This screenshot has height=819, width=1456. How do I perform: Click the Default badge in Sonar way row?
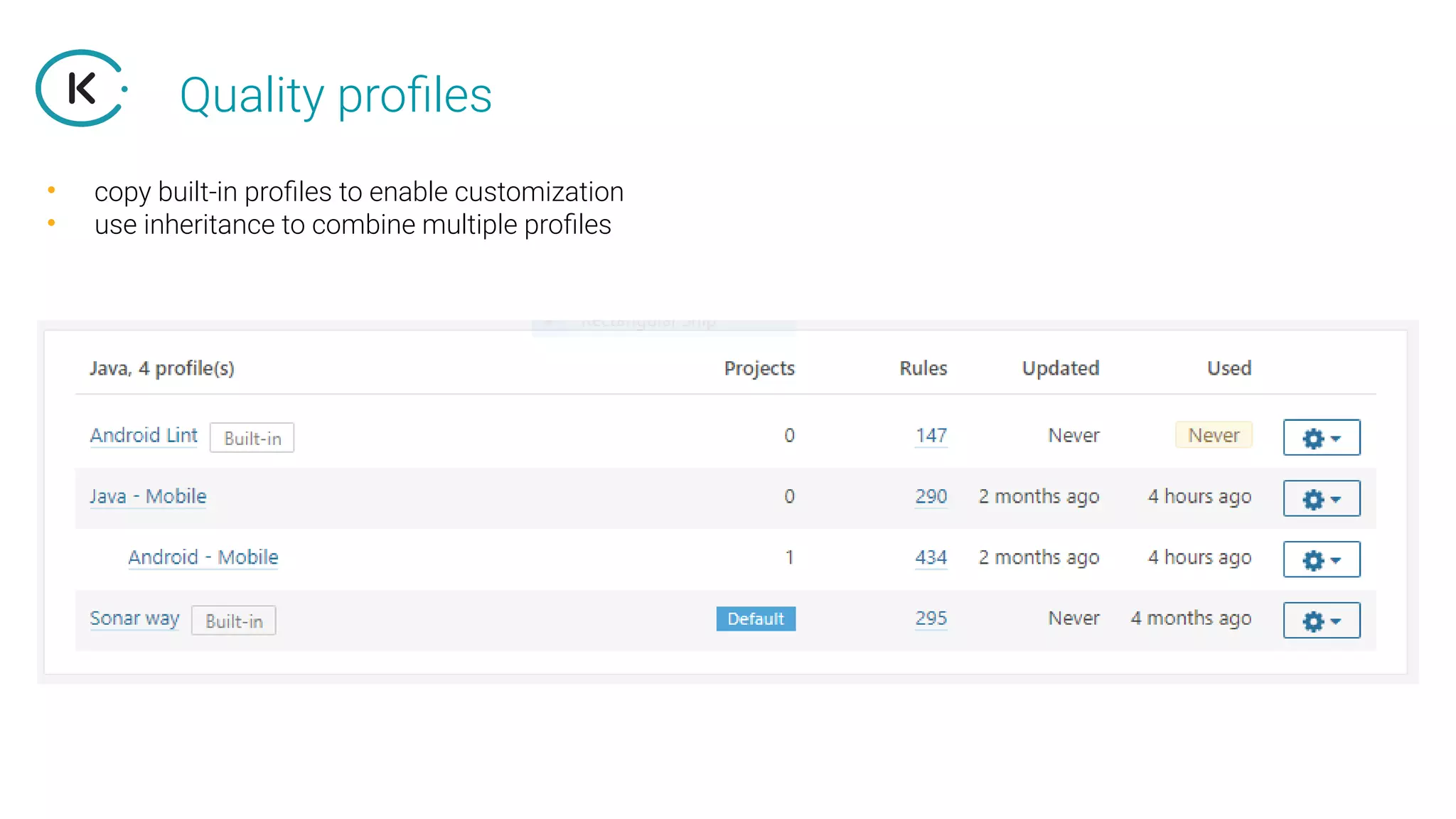coord(756,619)
